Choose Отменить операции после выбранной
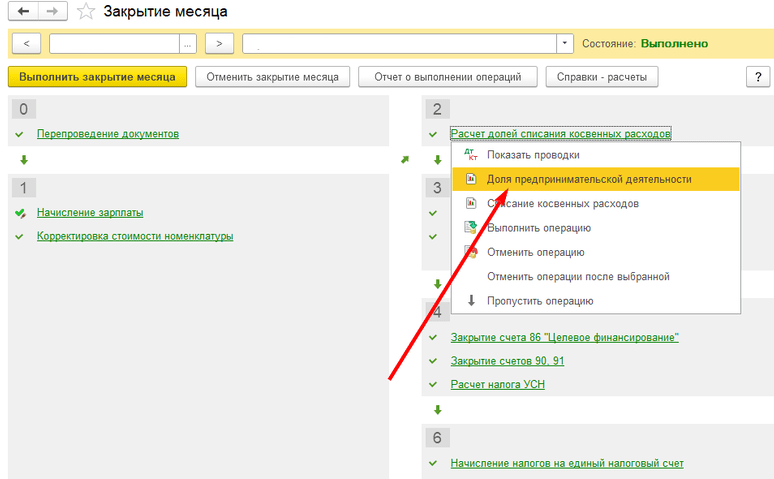This screenshot has width=774, height=479. click(x=577, y=277)
